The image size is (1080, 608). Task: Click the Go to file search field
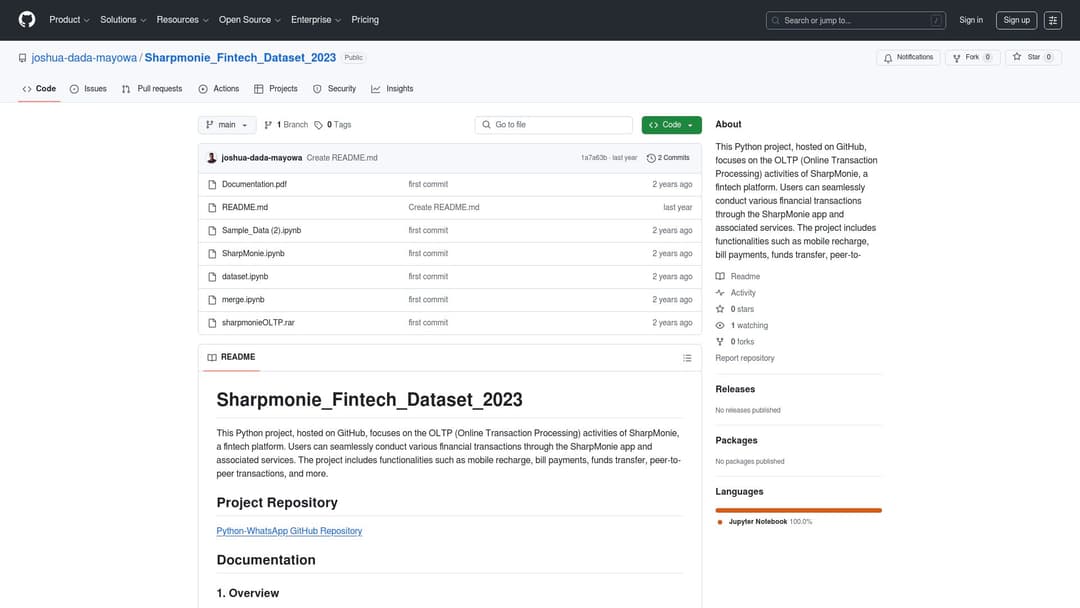[554, 125]
